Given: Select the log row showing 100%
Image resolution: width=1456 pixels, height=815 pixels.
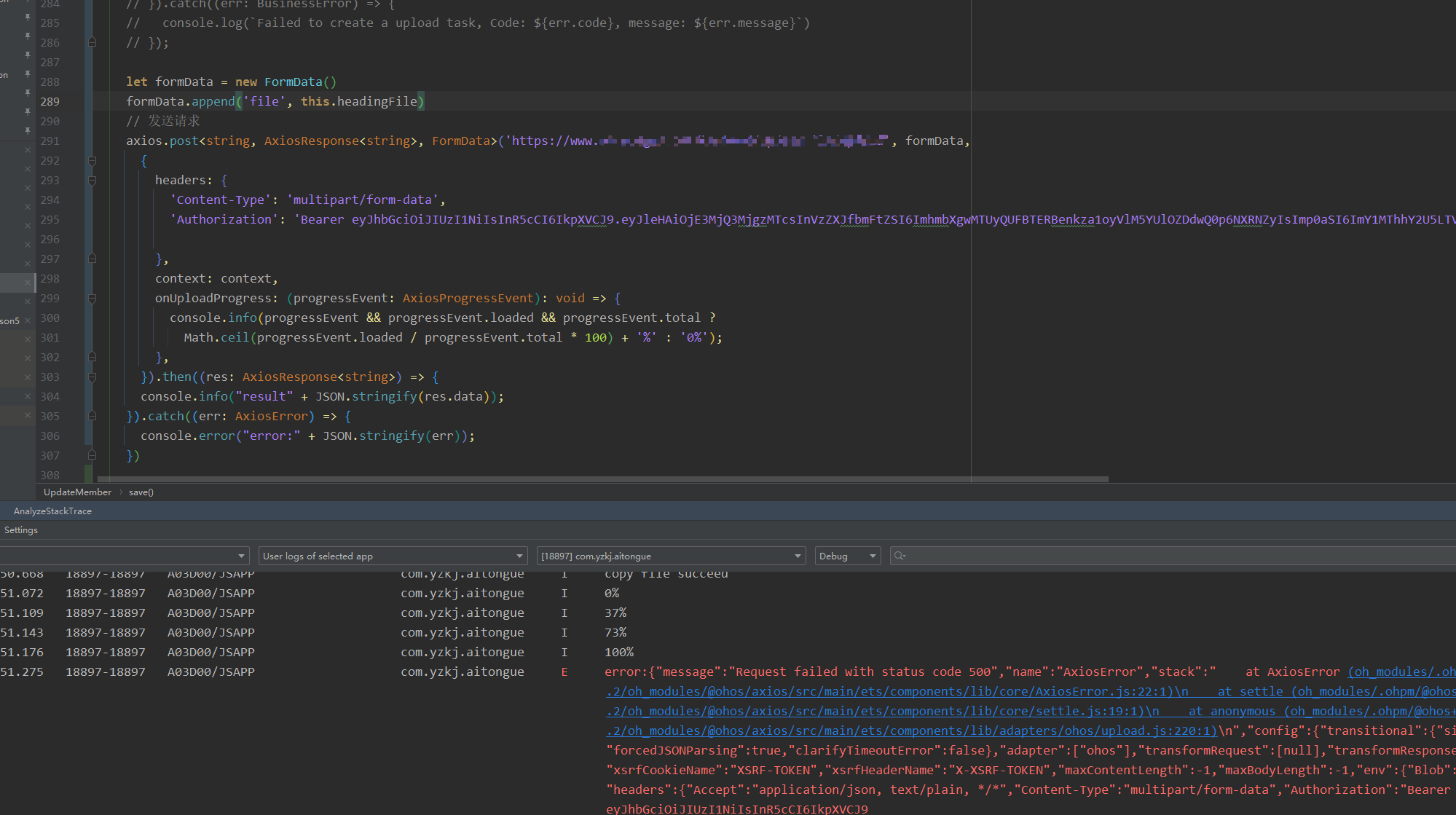Looking at the screenshot, I should [728, 652].
